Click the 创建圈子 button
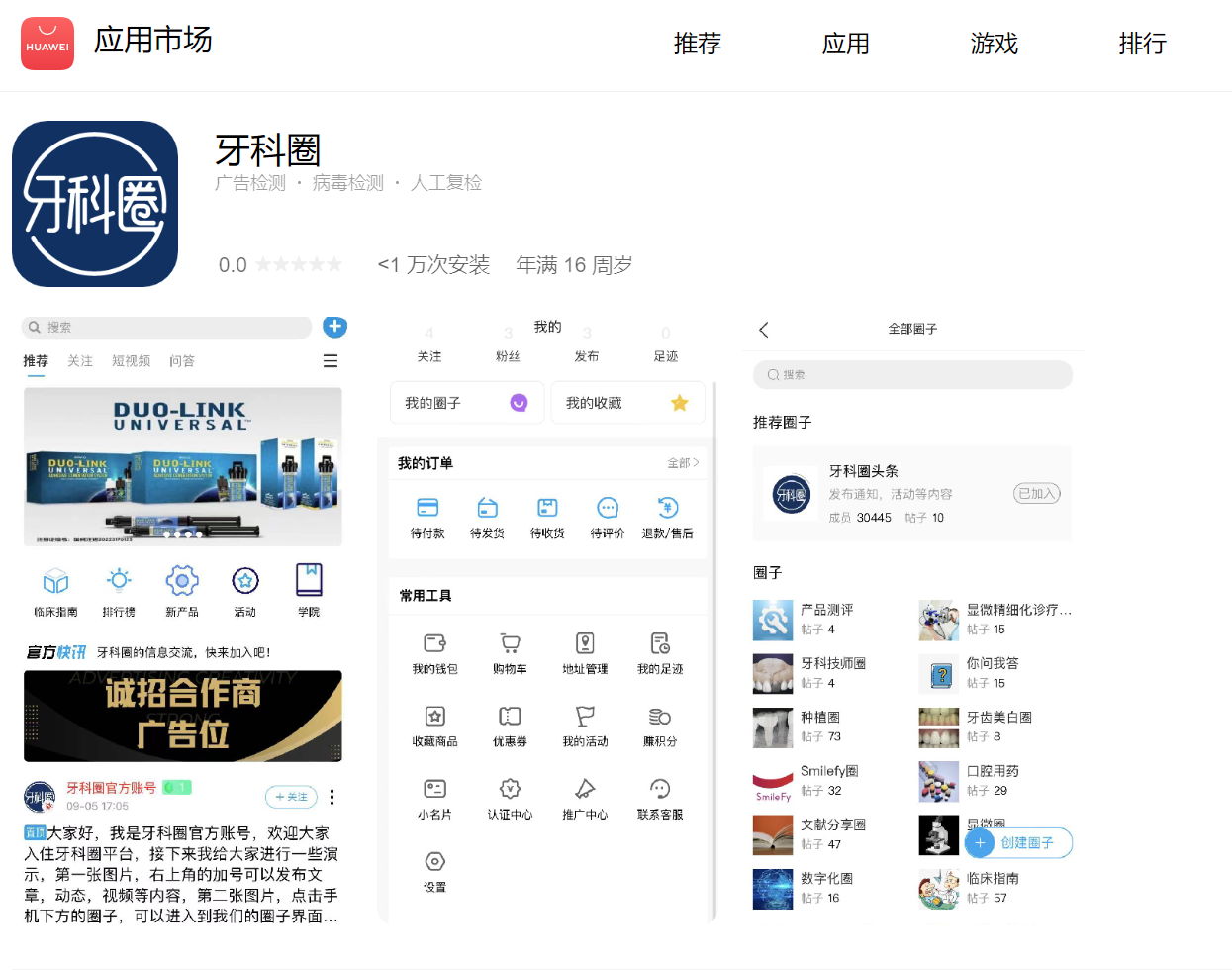Screen dimensions: 1232x970 click(x=1018, y=843)
